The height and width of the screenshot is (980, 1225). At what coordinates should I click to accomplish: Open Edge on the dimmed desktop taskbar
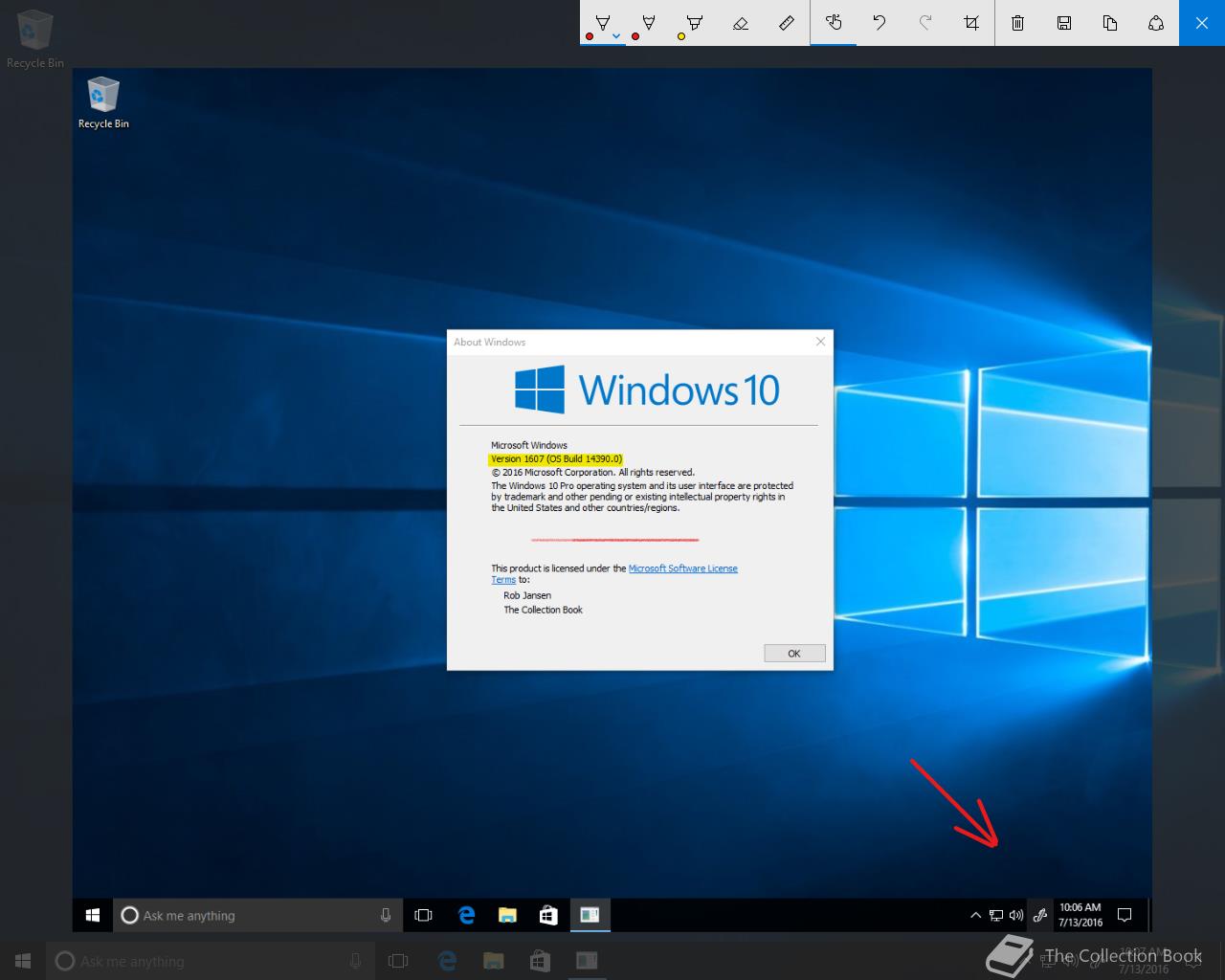(x=447, y=961)
